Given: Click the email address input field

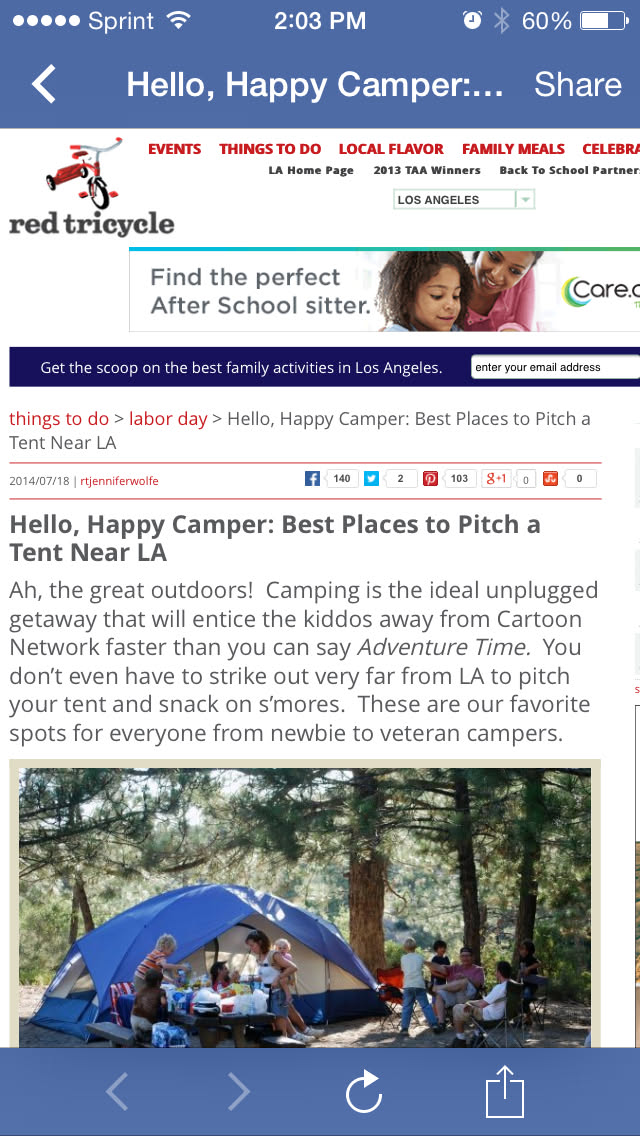Looking at the screenshot, I should click(x=555, y=367).
